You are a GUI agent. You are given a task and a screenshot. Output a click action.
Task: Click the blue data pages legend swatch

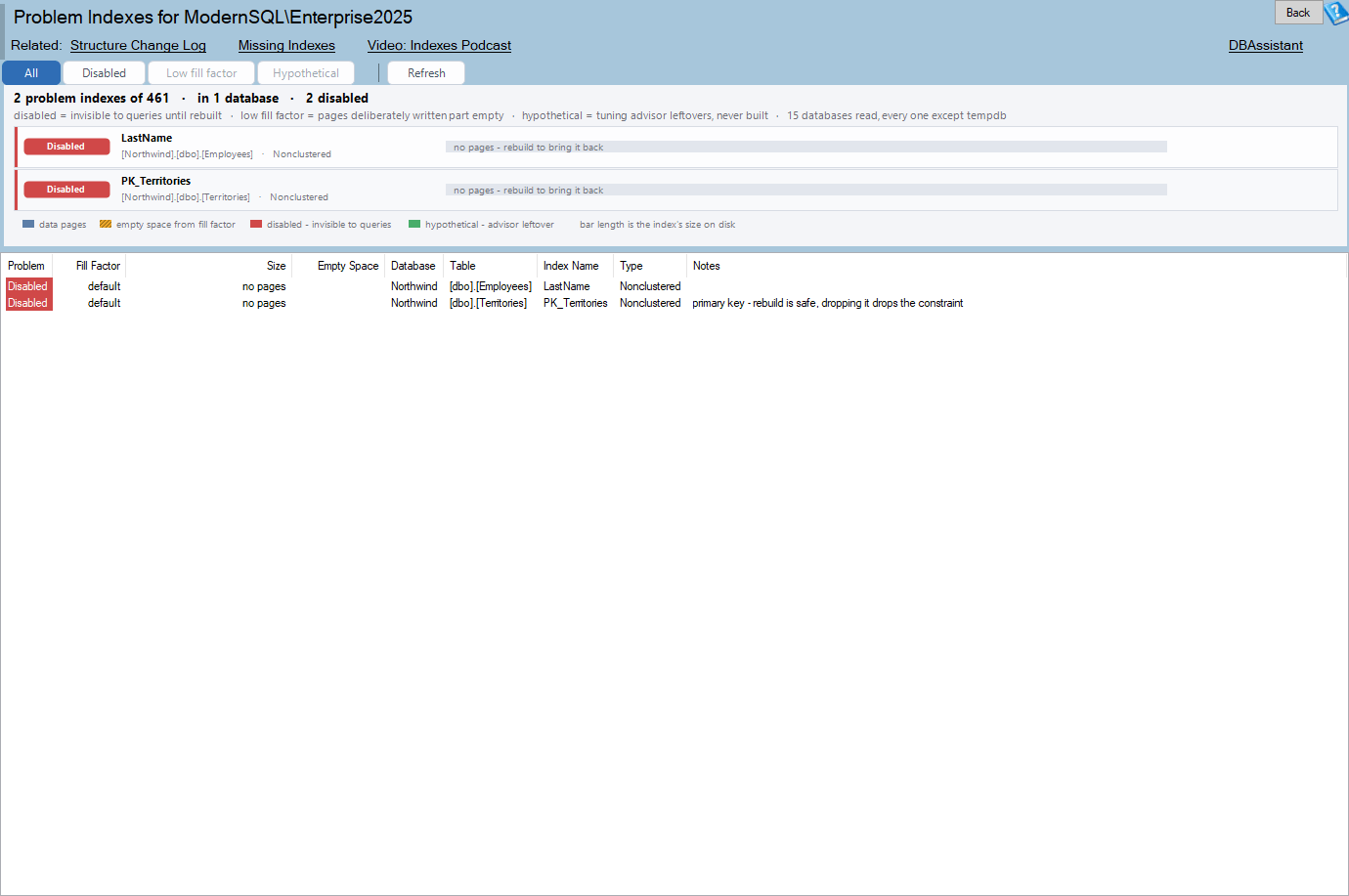click(28, 224)
